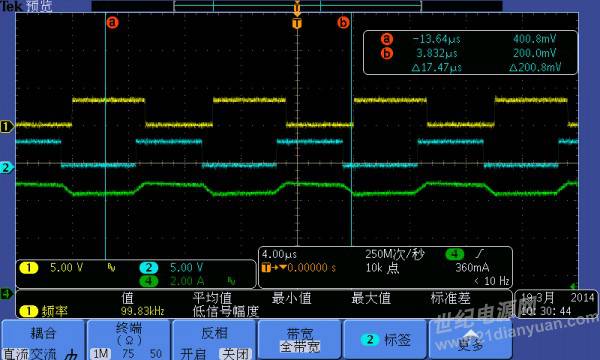This screenshot has height=360, width=600.
Task: Click the orange trigger position T marker
Action: coord(297,23)
